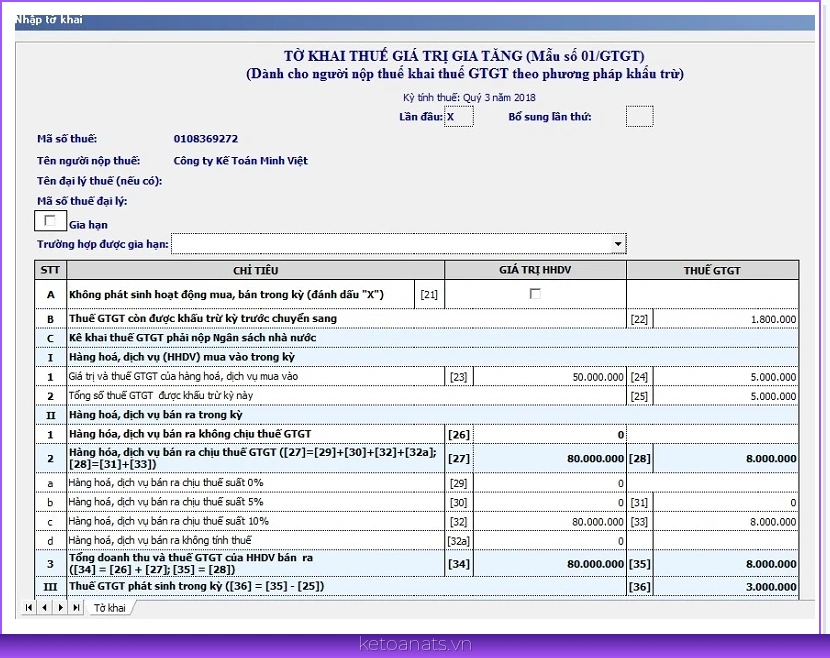Screen dimensions: 830x658
Task: Select the [36] tax arising 3.000.000 cell
Action: pyautogui.click(x=725, y=587)
